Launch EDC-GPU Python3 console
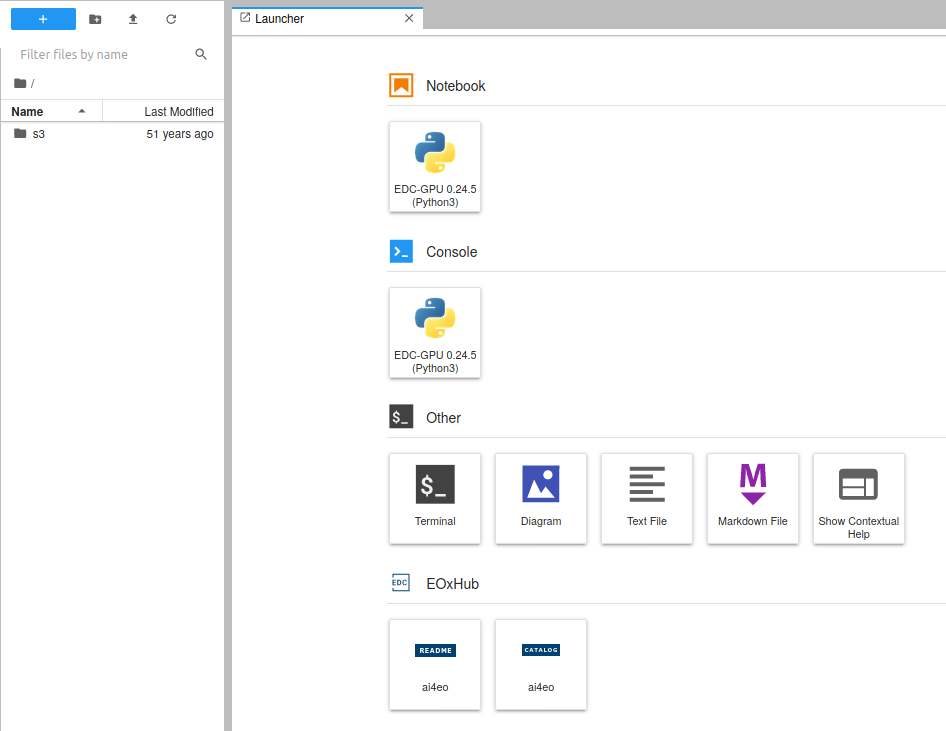This screenshot has width=946, height=731. click(435, 333)
